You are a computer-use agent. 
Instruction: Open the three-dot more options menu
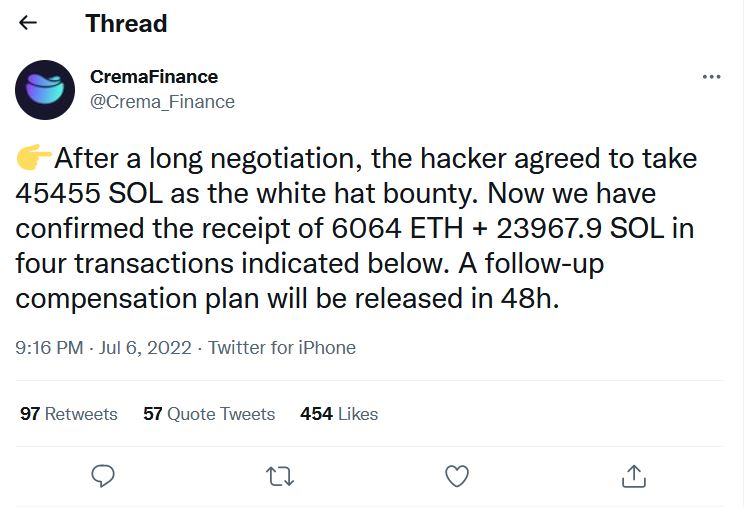pos(711,77)
